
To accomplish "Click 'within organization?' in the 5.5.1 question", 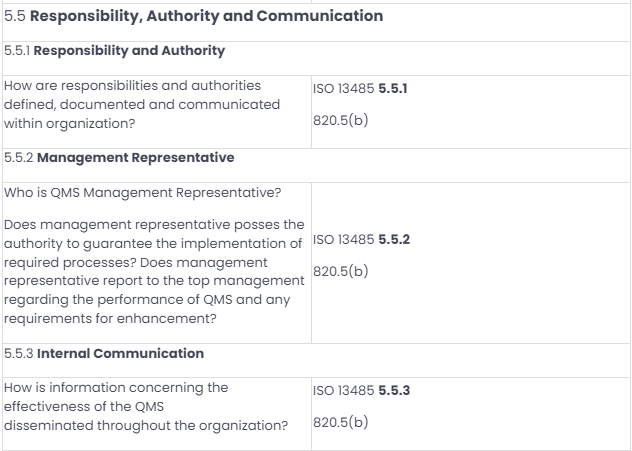I will pos(69,123).
